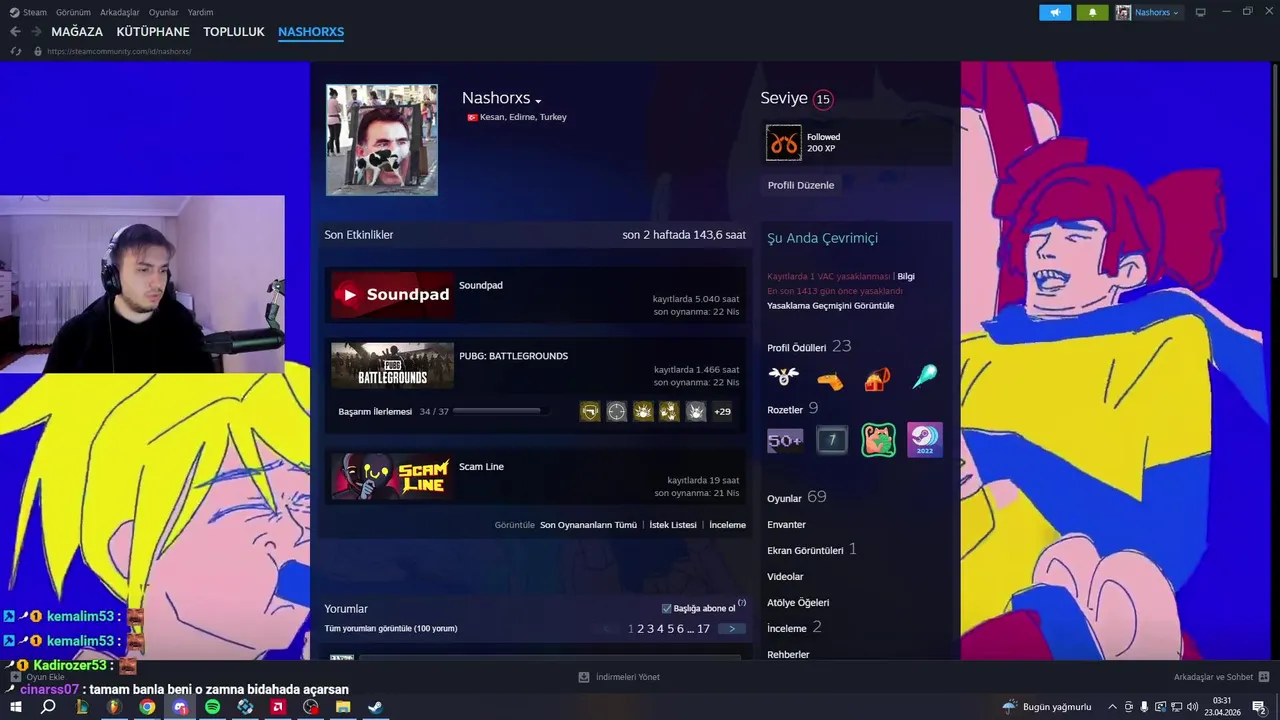Image resolution: width=1280 pixels, height=720 pixels.
Task: Open the Arkadaşlar menu
Action: point(120,12)
